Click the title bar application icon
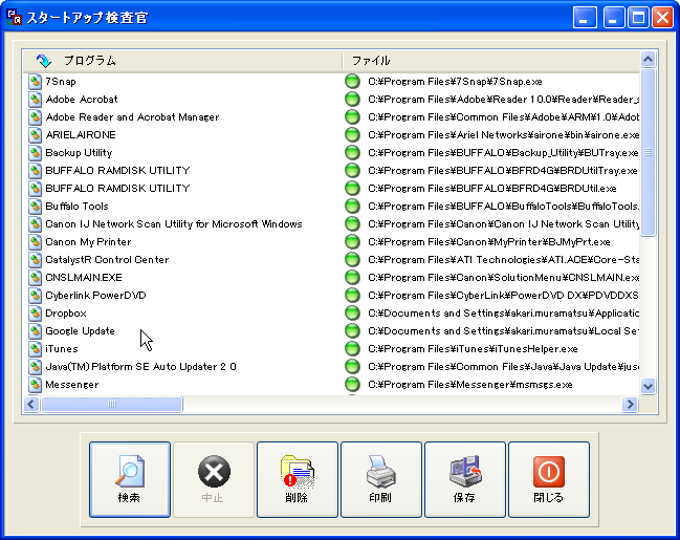Screen dimensions: 680x540 point(14,17)
